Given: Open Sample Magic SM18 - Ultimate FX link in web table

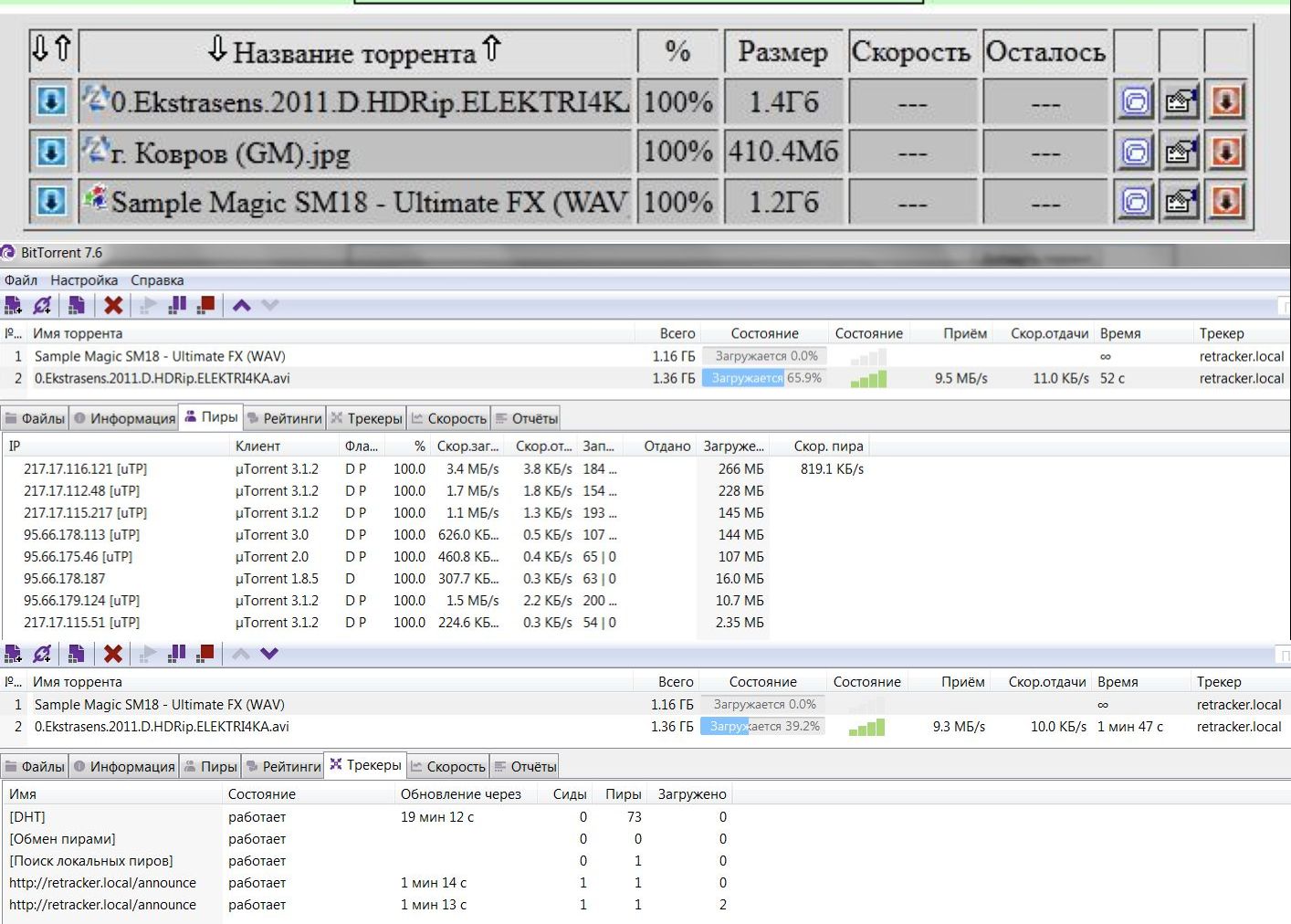Looking at the screenshot, I should click(x=370, y=203).
